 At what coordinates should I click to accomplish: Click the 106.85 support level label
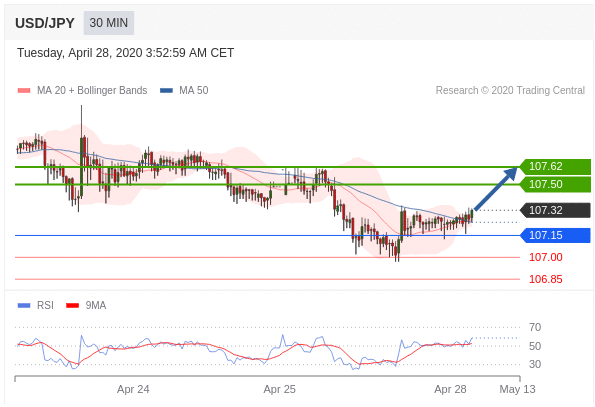tap(546, 279)
